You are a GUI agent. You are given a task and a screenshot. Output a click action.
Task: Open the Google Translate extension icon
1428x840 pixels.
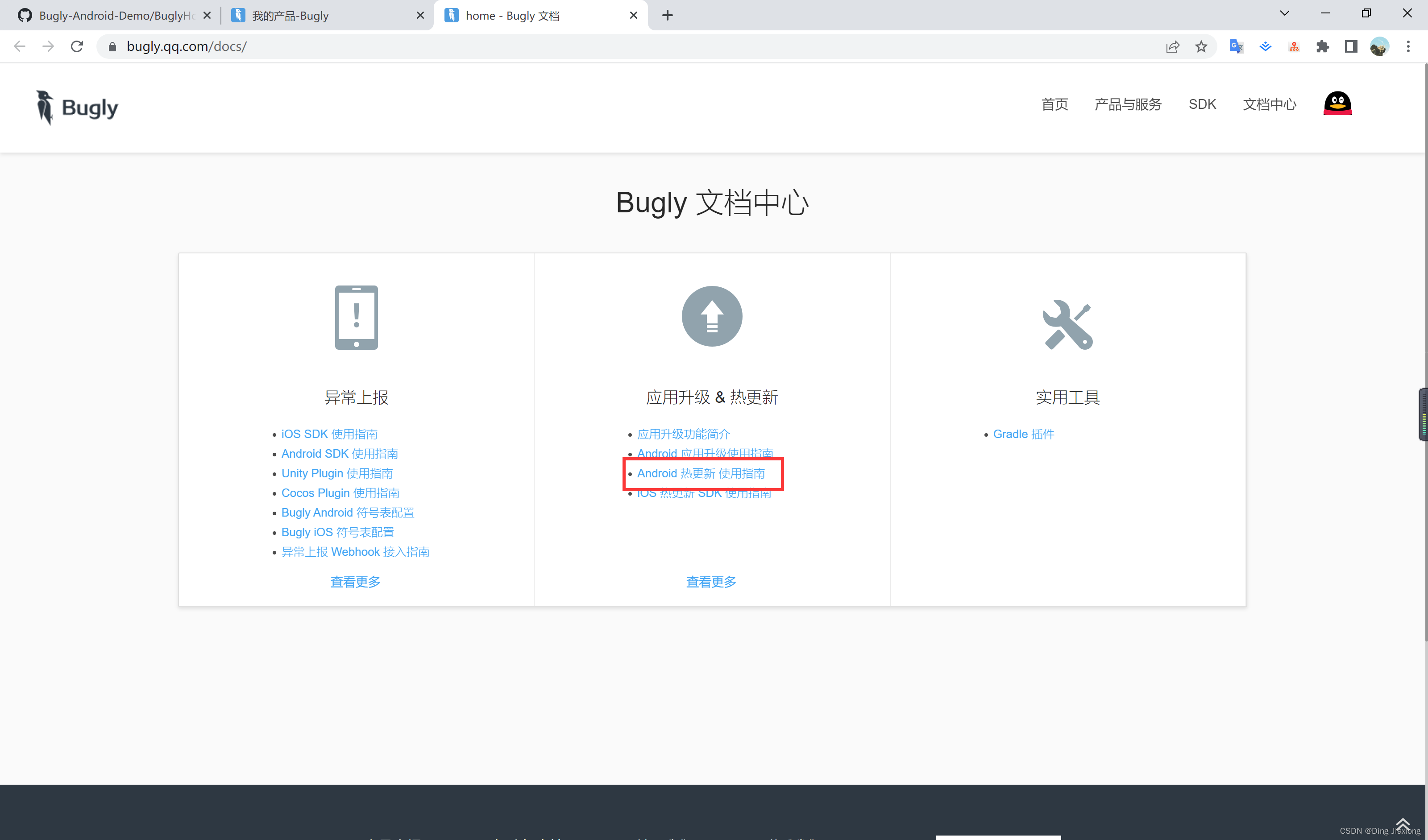1236,46
